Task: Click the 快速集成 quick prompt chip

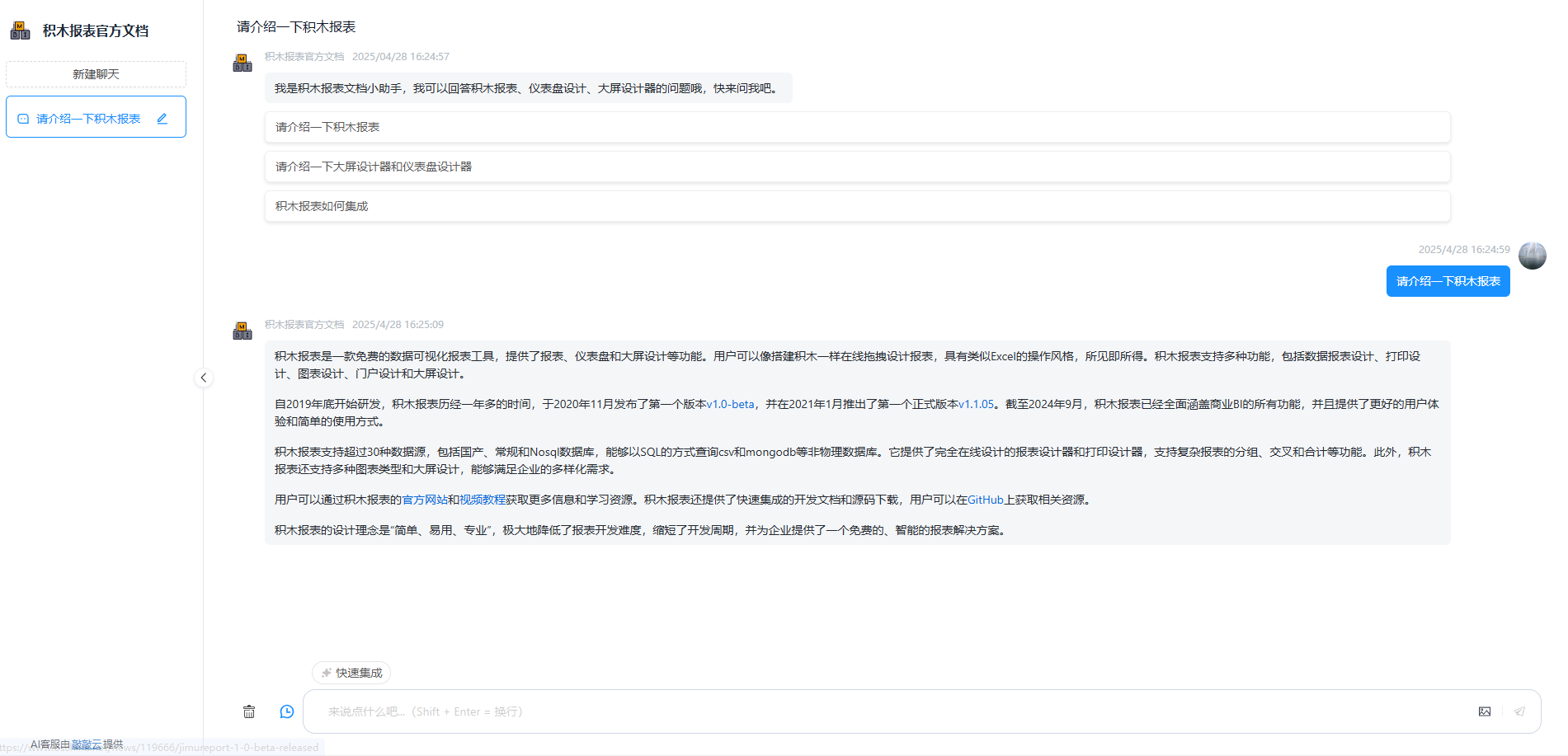Action: [x=351, y=673]
